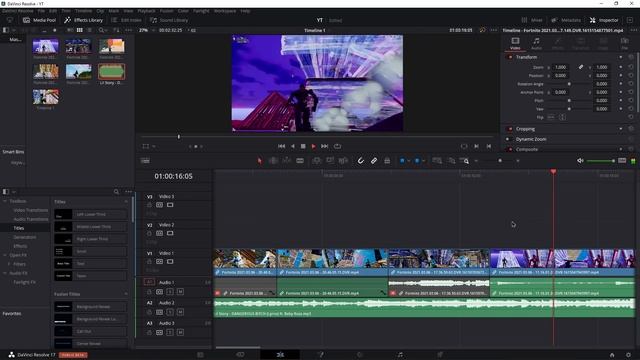640x360 pixels.
Task: Open the Fusion menu
Action: coord(166,11)
